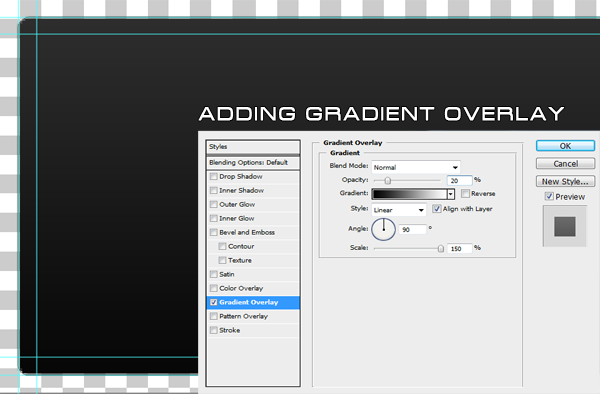Click the Opacity slider handle
Screen dimensions: 600x394
click(388, 181)
